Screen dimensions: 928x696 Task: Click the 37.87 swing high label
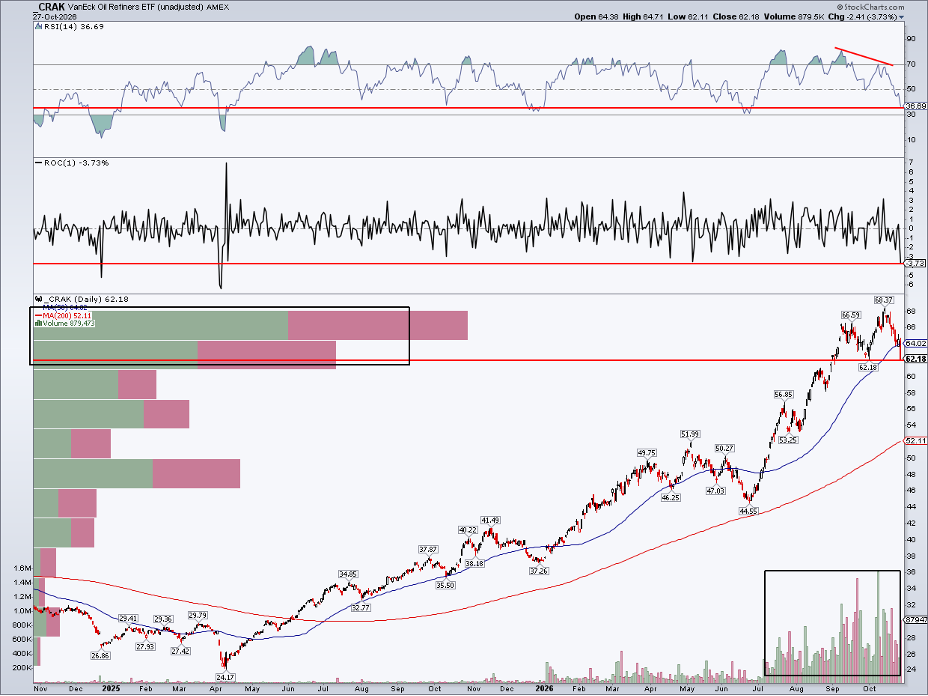428,550
